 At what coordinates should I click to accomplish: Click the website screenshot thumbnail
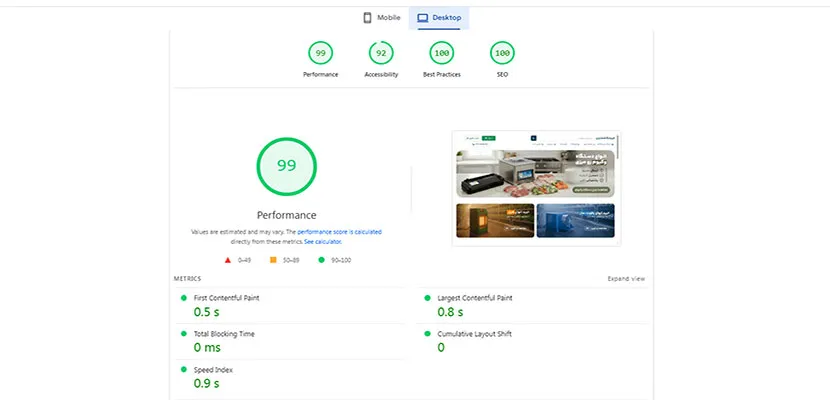pos(535,188)
